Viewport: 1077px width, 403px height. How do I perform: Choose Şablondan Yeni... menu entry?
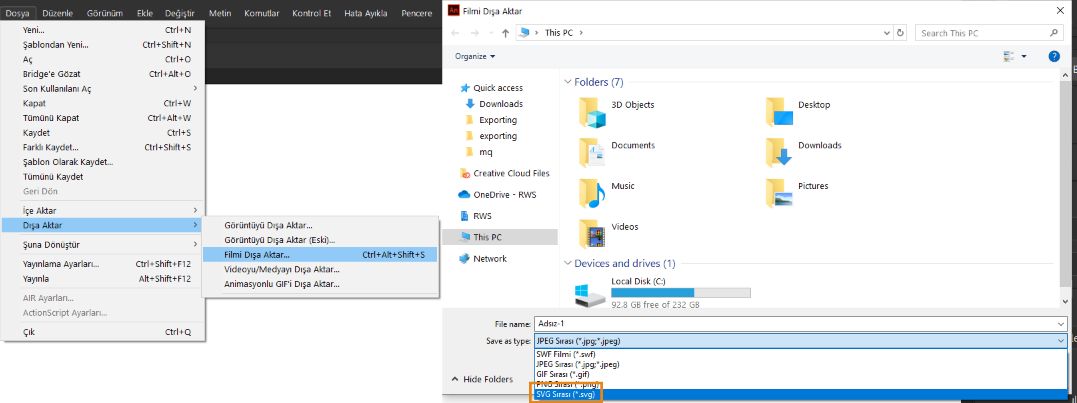pos(102,45)
